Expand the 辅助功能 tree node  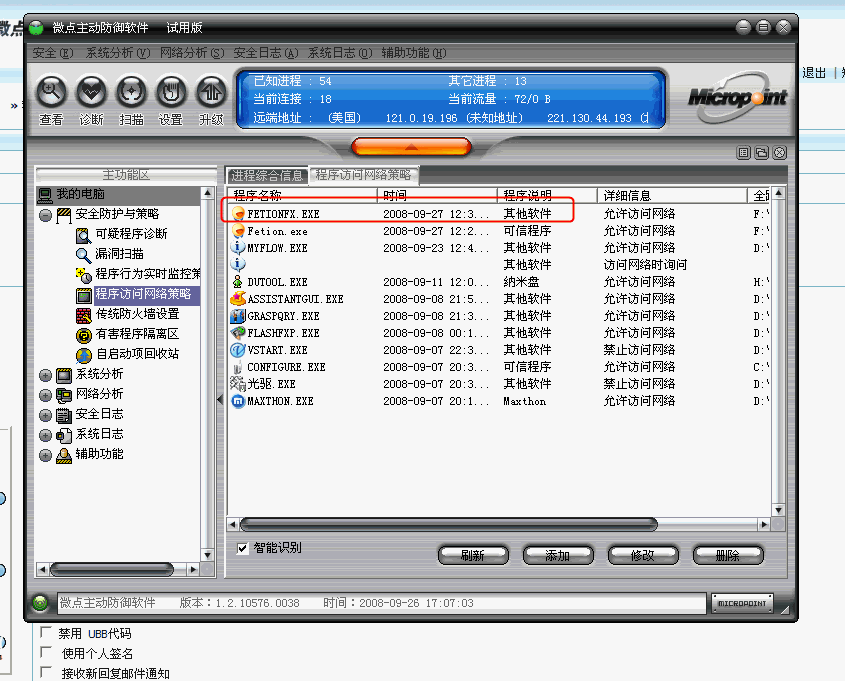[46, 455]
